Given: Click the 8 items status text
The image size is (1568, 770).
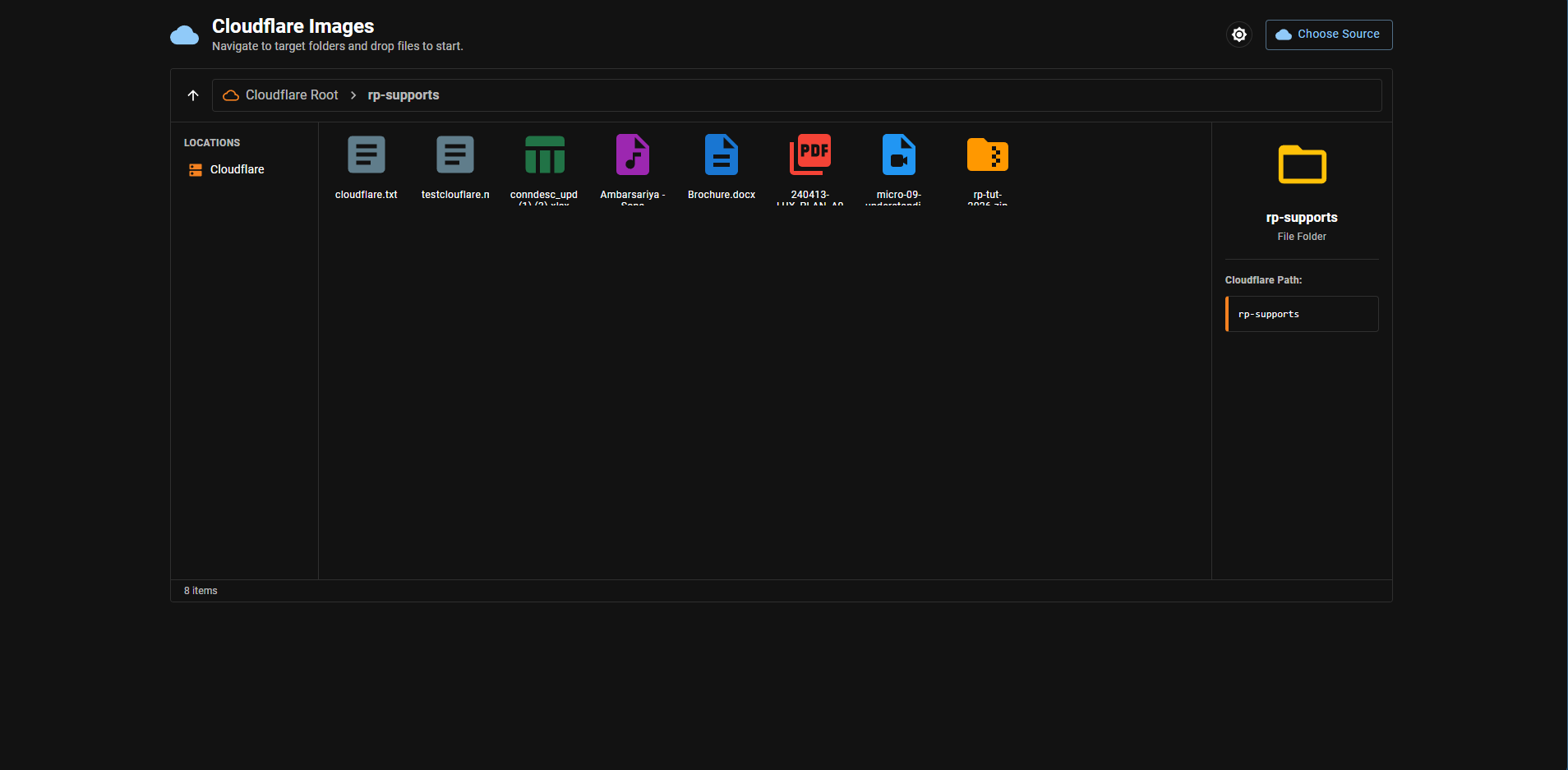Looking at the screenshot, I should point(201,591).
